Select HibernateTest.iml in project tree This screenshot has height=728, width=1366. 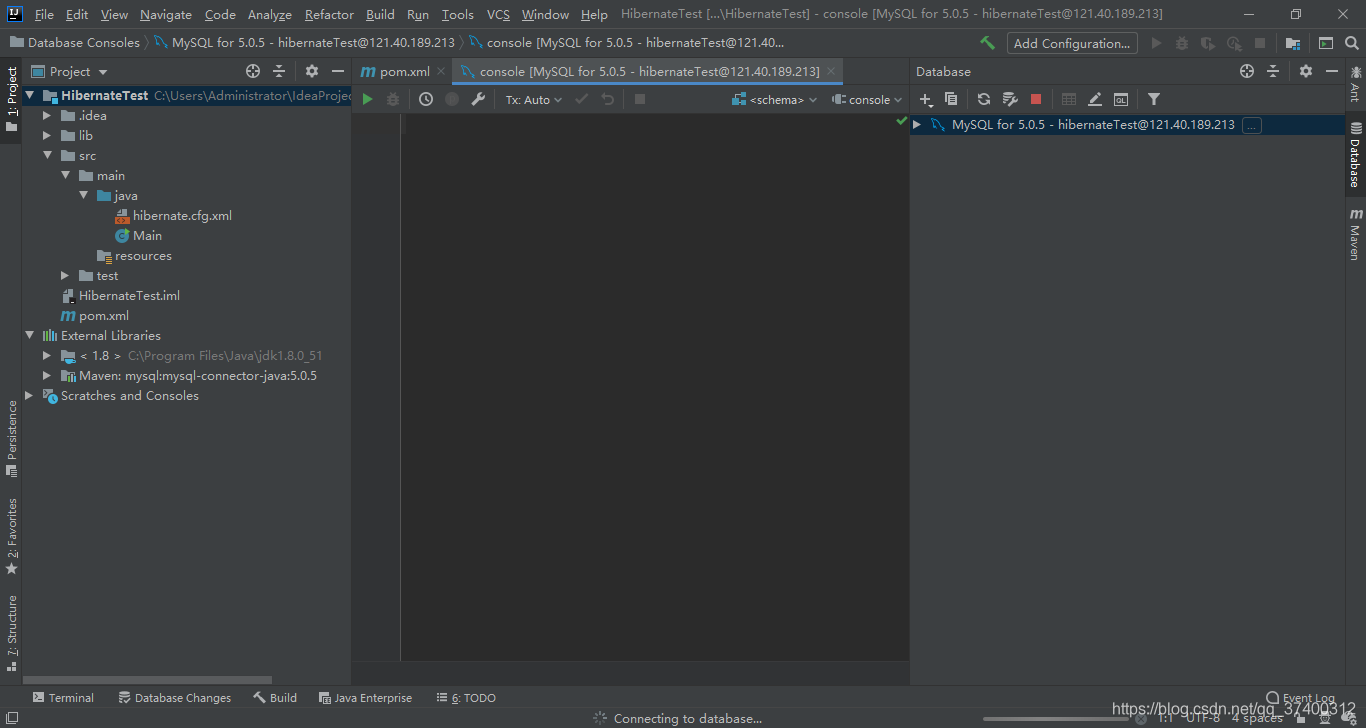click(120, 295)
